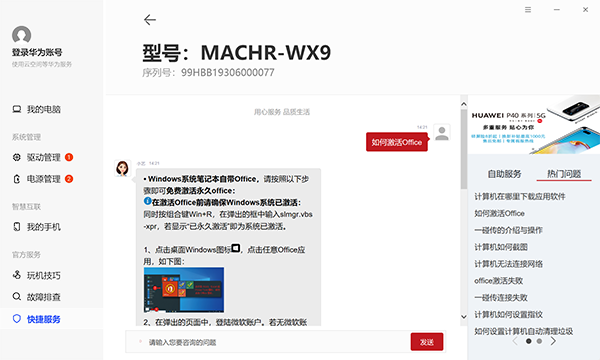Go to next page of hot questions
The height and width of the screenshot is (360, 600).
tap(553, 341)
